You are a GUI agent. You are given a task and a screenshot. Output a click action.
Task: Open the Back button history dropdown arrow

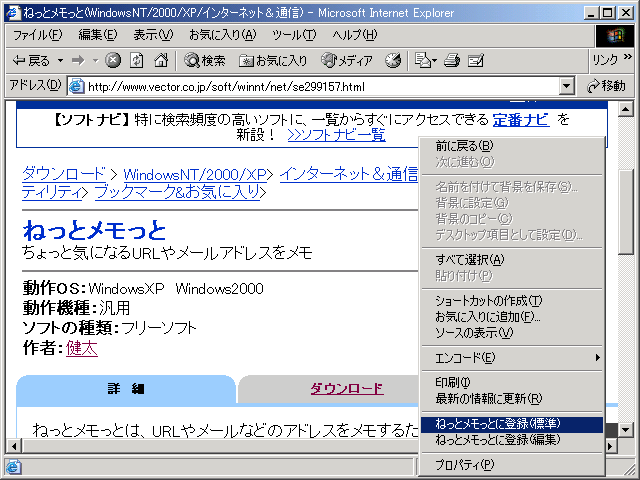[60, 61]
